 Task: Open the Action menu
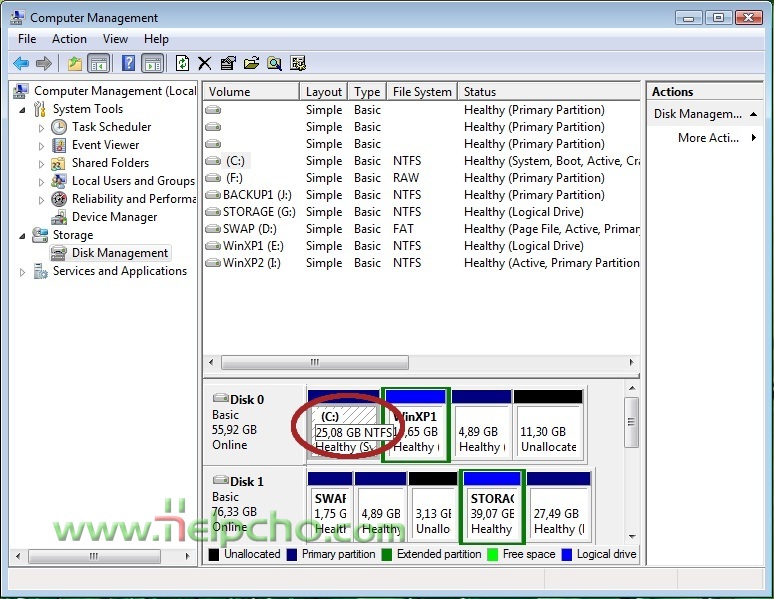coord(69,39)
